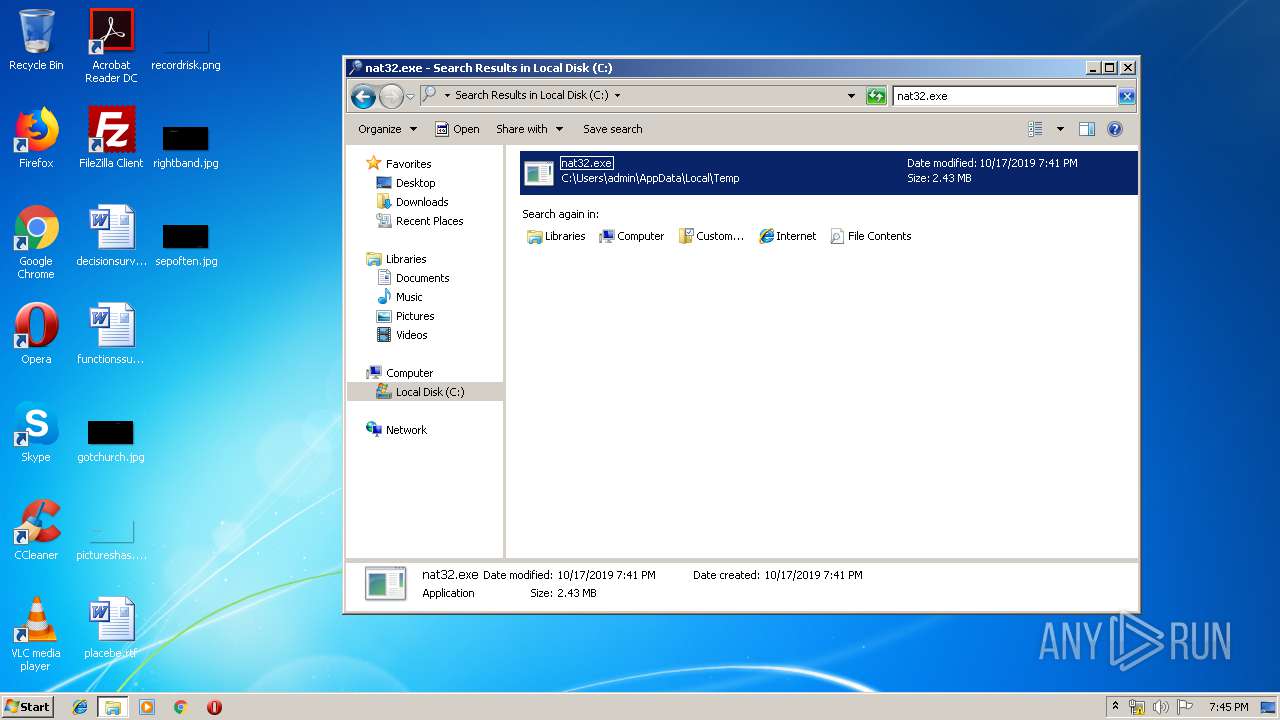Open the Music library
The height and width of the screenshot is (720, 1280).
(400, 297)
